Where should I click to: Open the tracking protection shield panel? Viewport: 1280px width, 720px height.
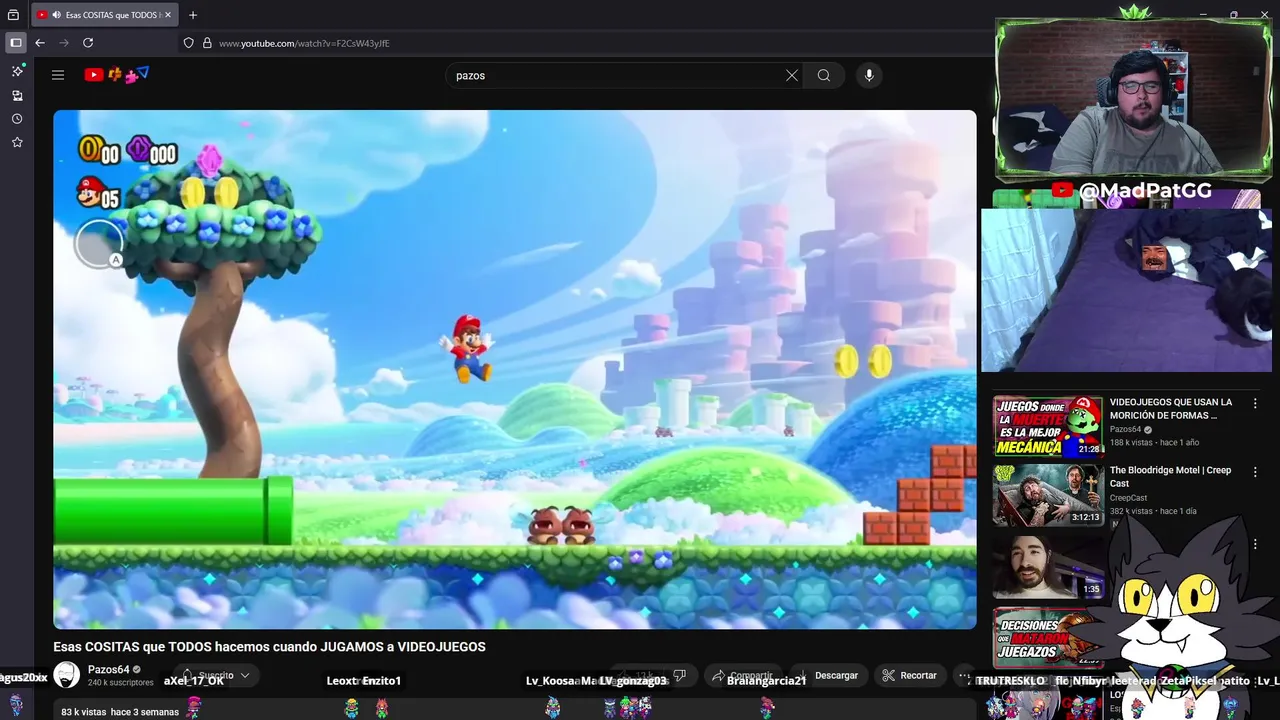pos(188,43)
